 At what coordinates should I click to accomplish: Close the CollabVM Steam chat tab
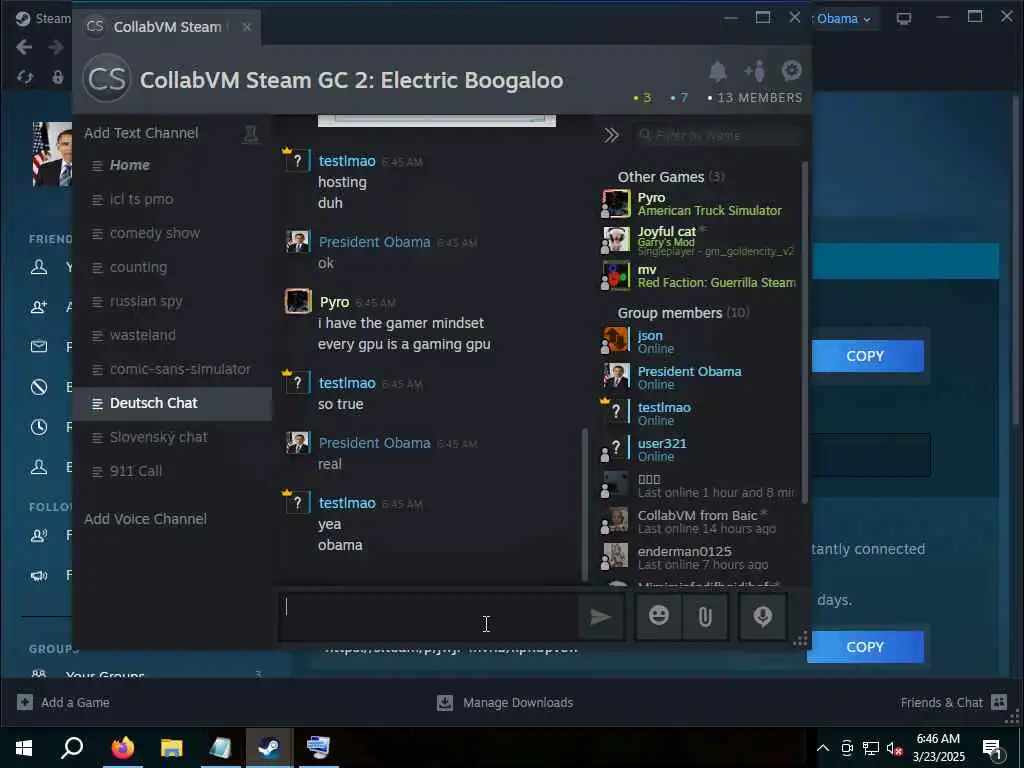coord(246,27)
